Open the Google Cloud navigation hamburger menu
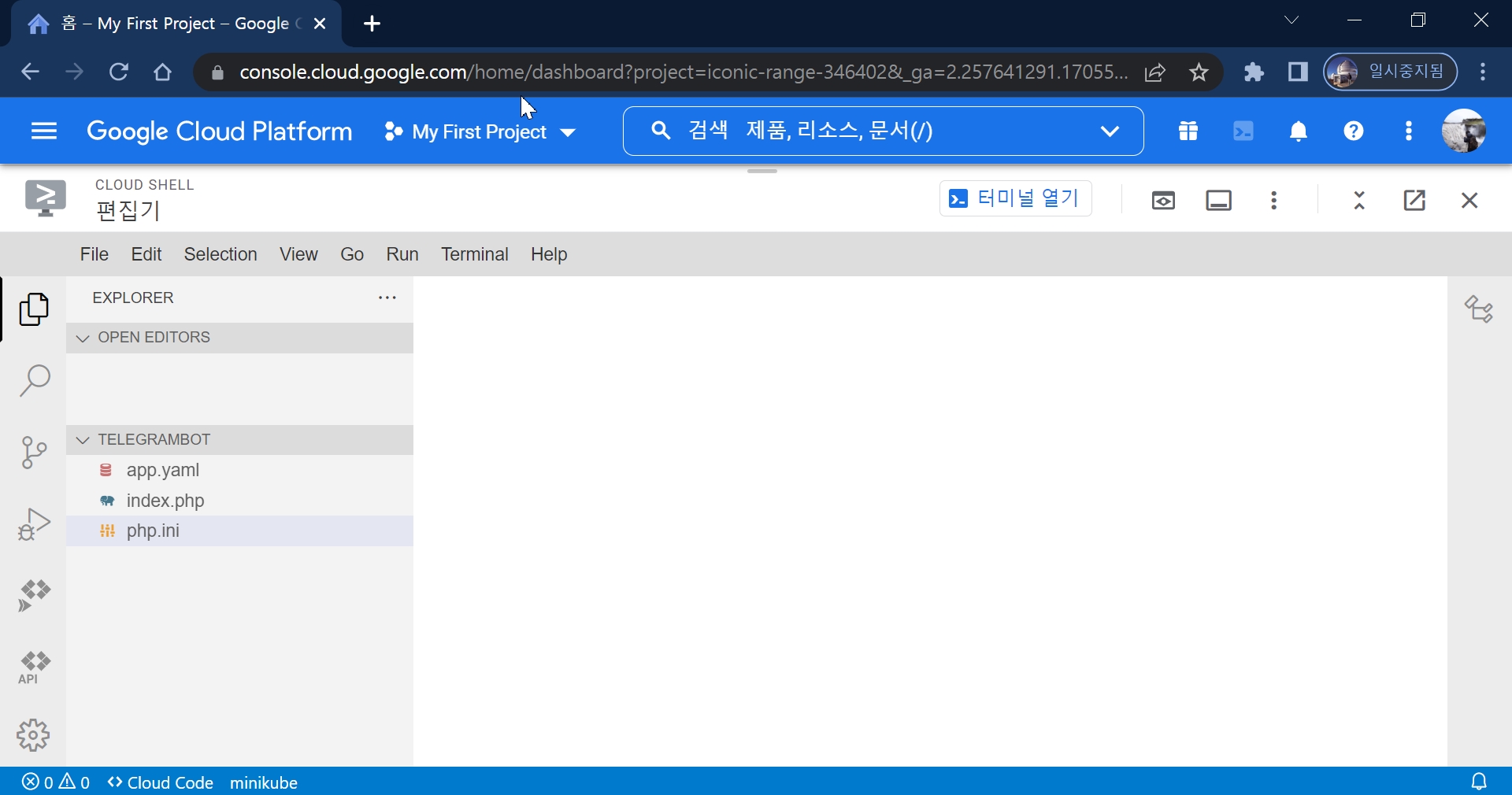1512x795 pixels. click(x=44, y=131)
